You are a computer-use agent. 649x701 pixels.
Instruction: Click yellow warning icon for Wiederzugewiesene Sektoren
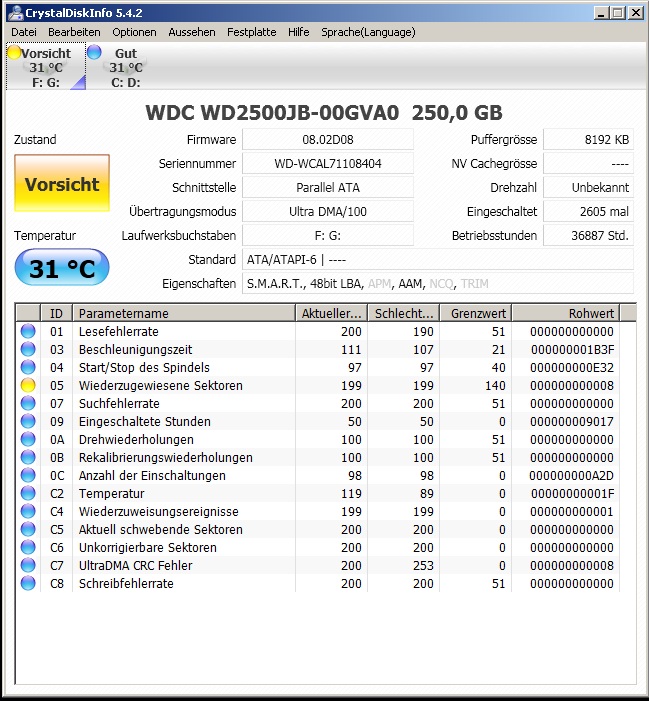tap(28, 385)
